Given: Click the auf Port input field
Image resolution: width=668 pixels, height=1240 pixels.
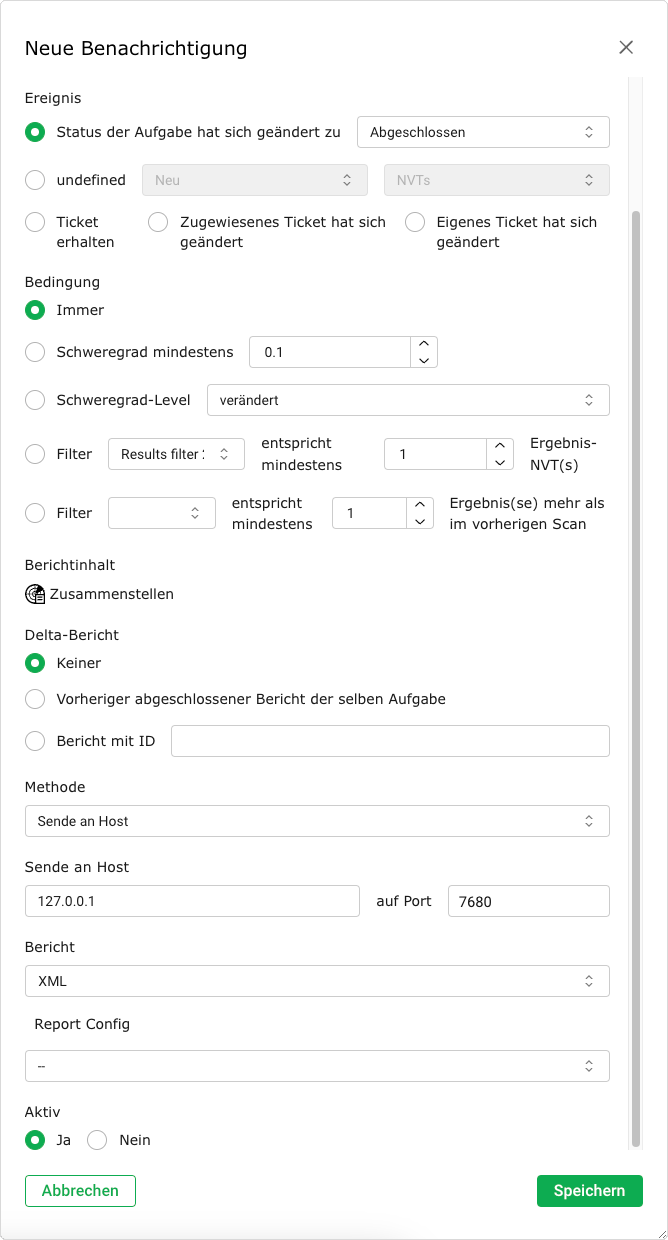Looking at the screenshot, I should click(528, 901).
